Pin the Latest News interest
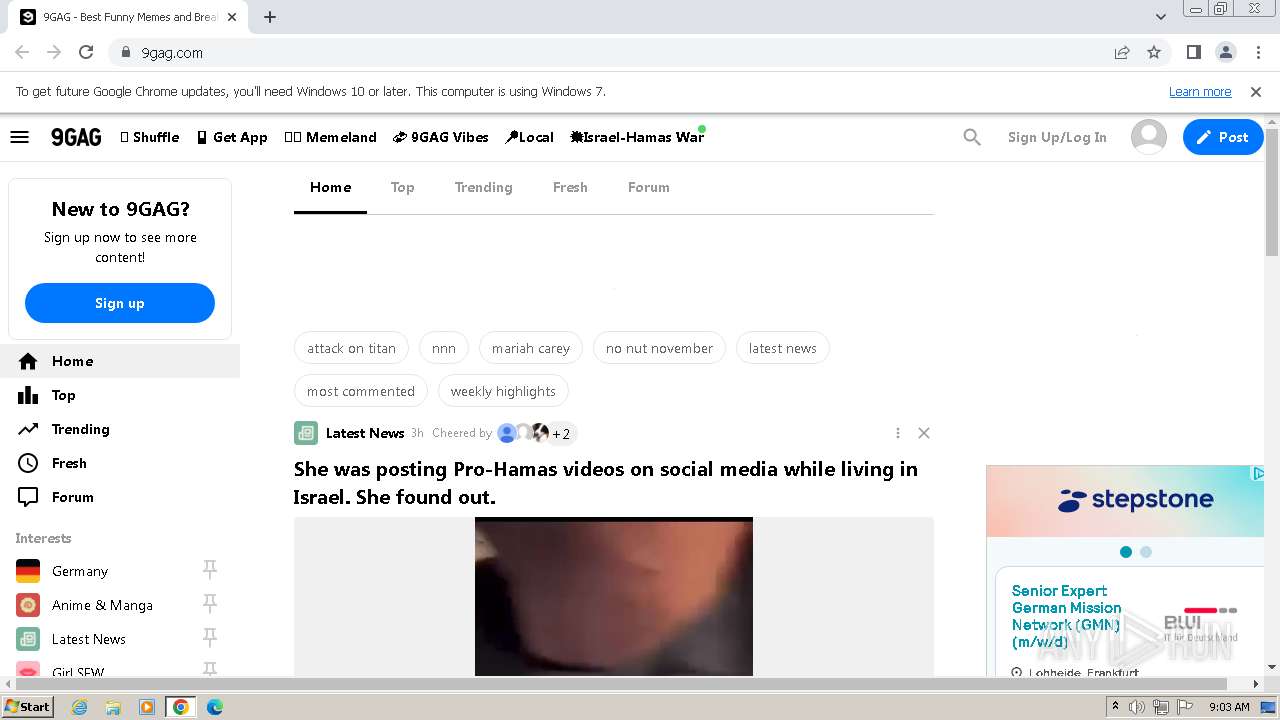Viewport: 1280px width, 720px height. tap(210, 637)
